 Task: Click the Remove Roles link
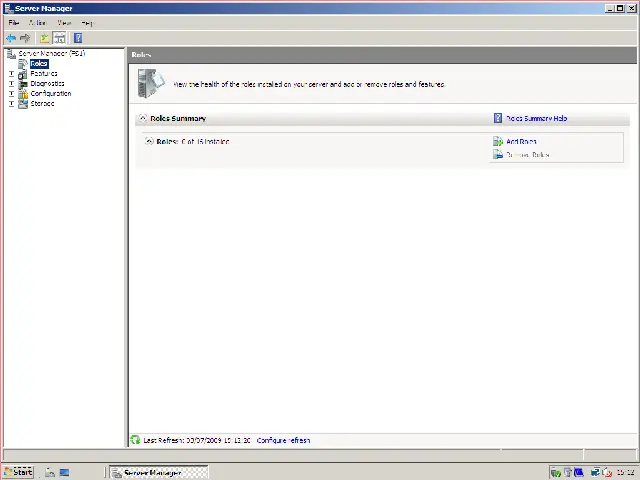coord(528,155)
